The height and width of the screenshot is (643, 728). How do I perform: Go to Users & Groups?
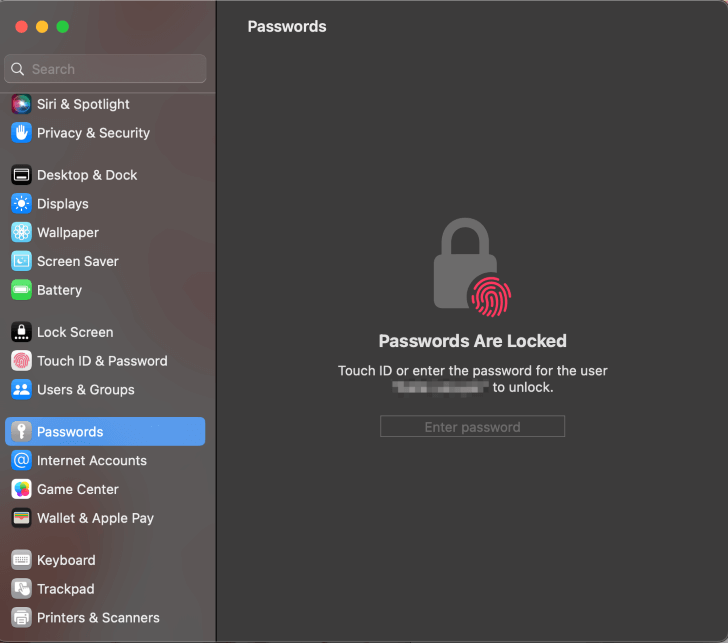click(x=85, y=390)
